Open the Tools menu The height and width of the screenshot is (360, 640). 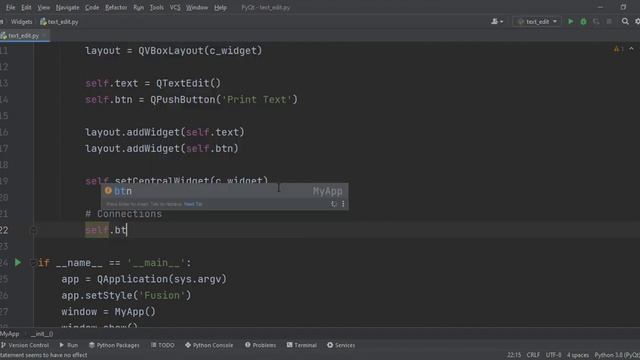[x=156, y=7]
